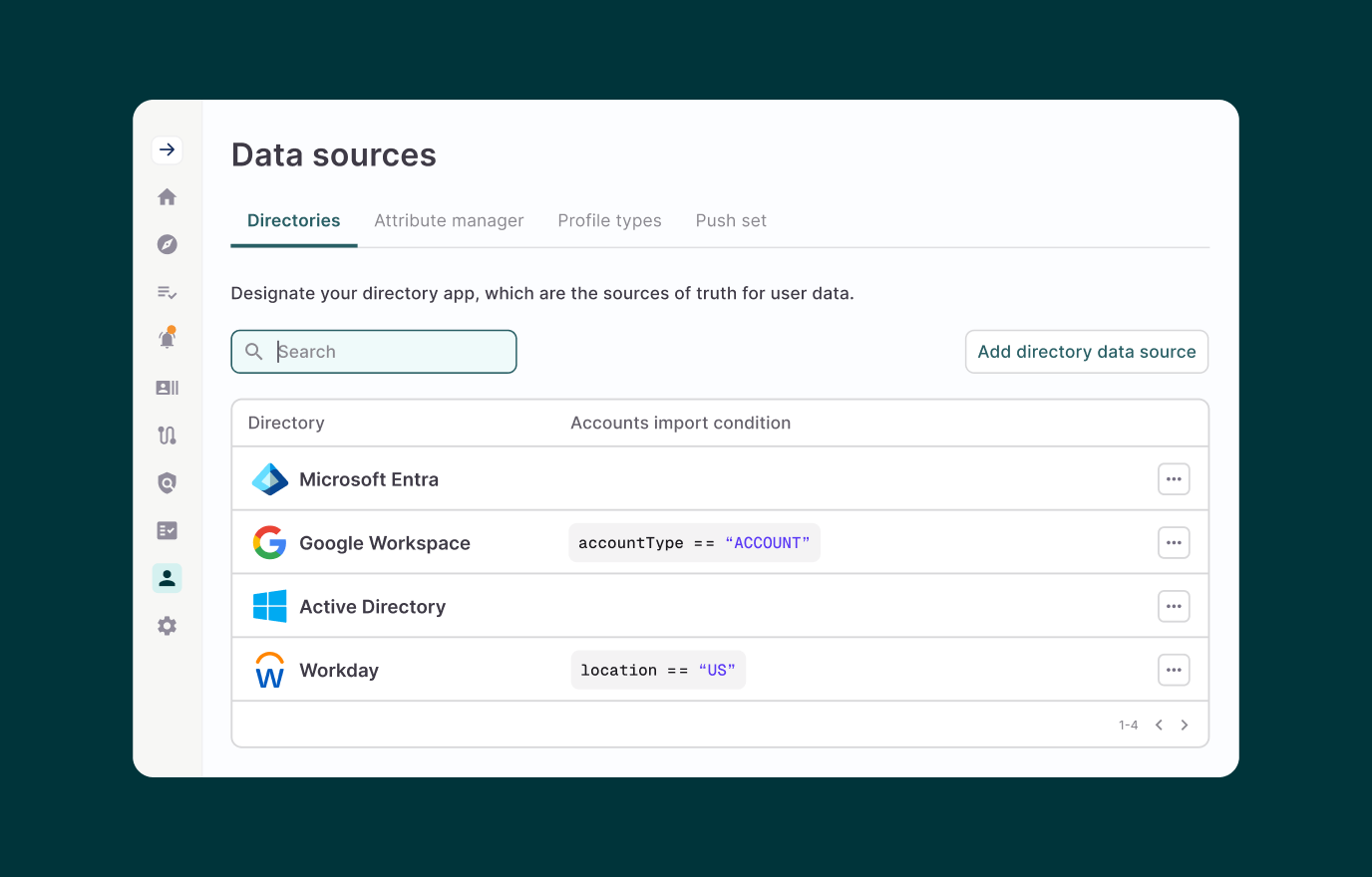Open the checklist report icon in sidebar
The height and width of the screenshot is (877, 1372).
pos(168,530)
